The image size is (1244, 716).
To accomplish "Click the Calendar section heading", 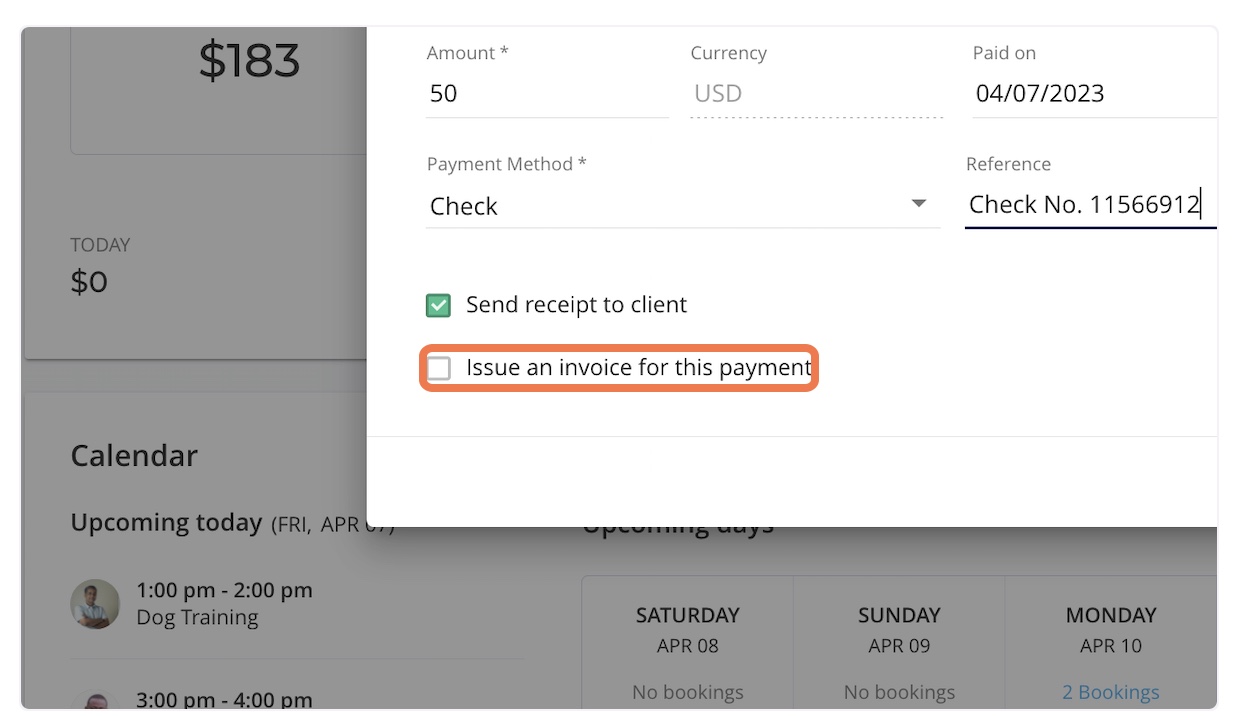I will pyautogui.click(x=134, y=455).
